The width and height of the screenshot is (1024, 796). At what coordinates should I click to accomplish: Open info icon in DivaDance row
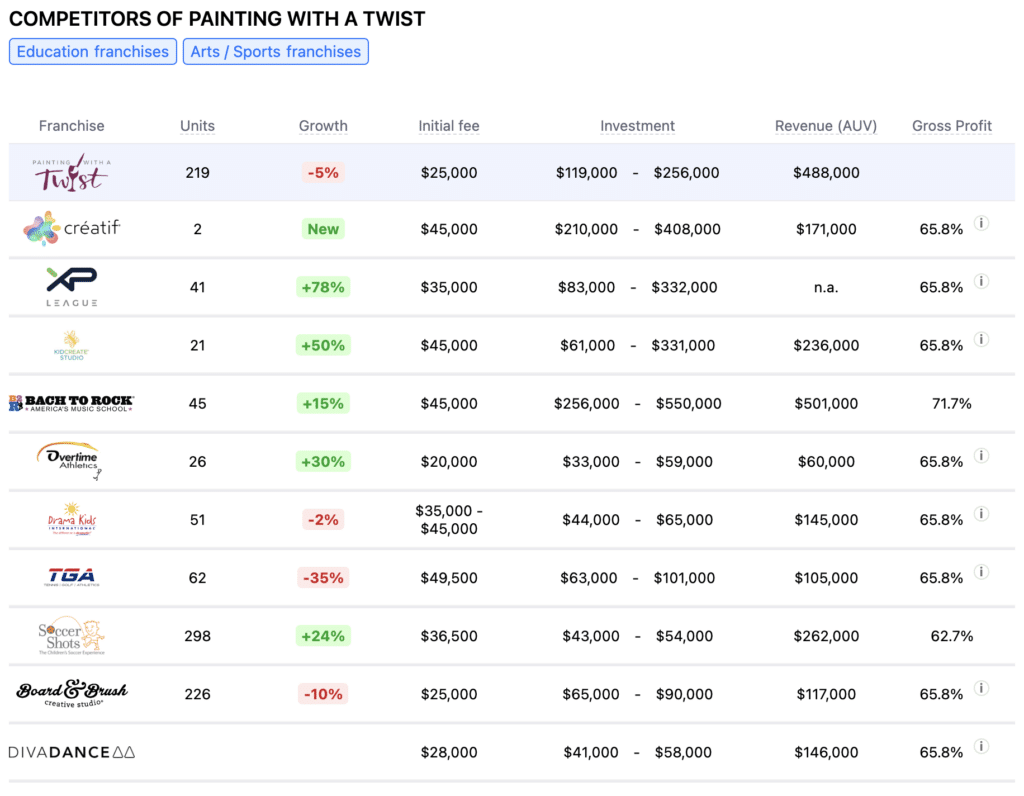(981, 746)
